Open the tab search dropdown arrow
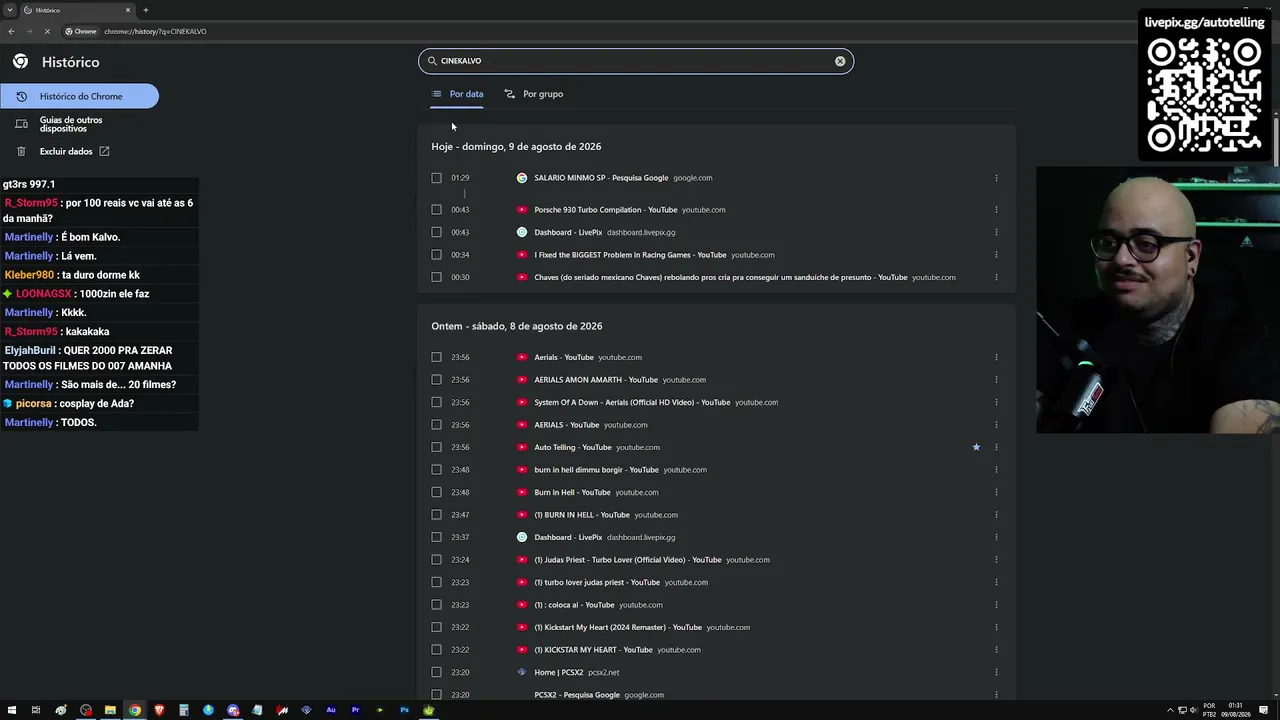This screenshot has width=1280, height=720. tap(10, 10)
